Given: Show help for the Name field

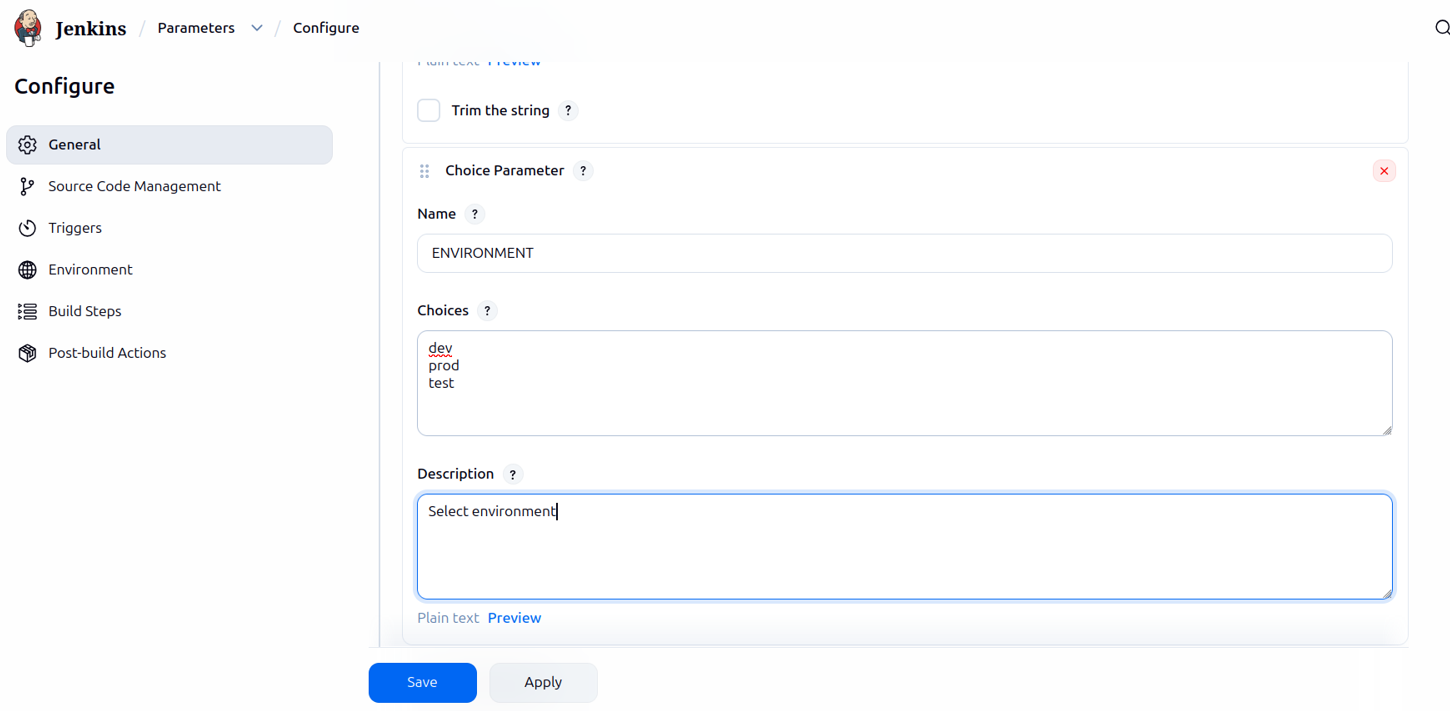Looking at the screenshot, I should (475, 213).
